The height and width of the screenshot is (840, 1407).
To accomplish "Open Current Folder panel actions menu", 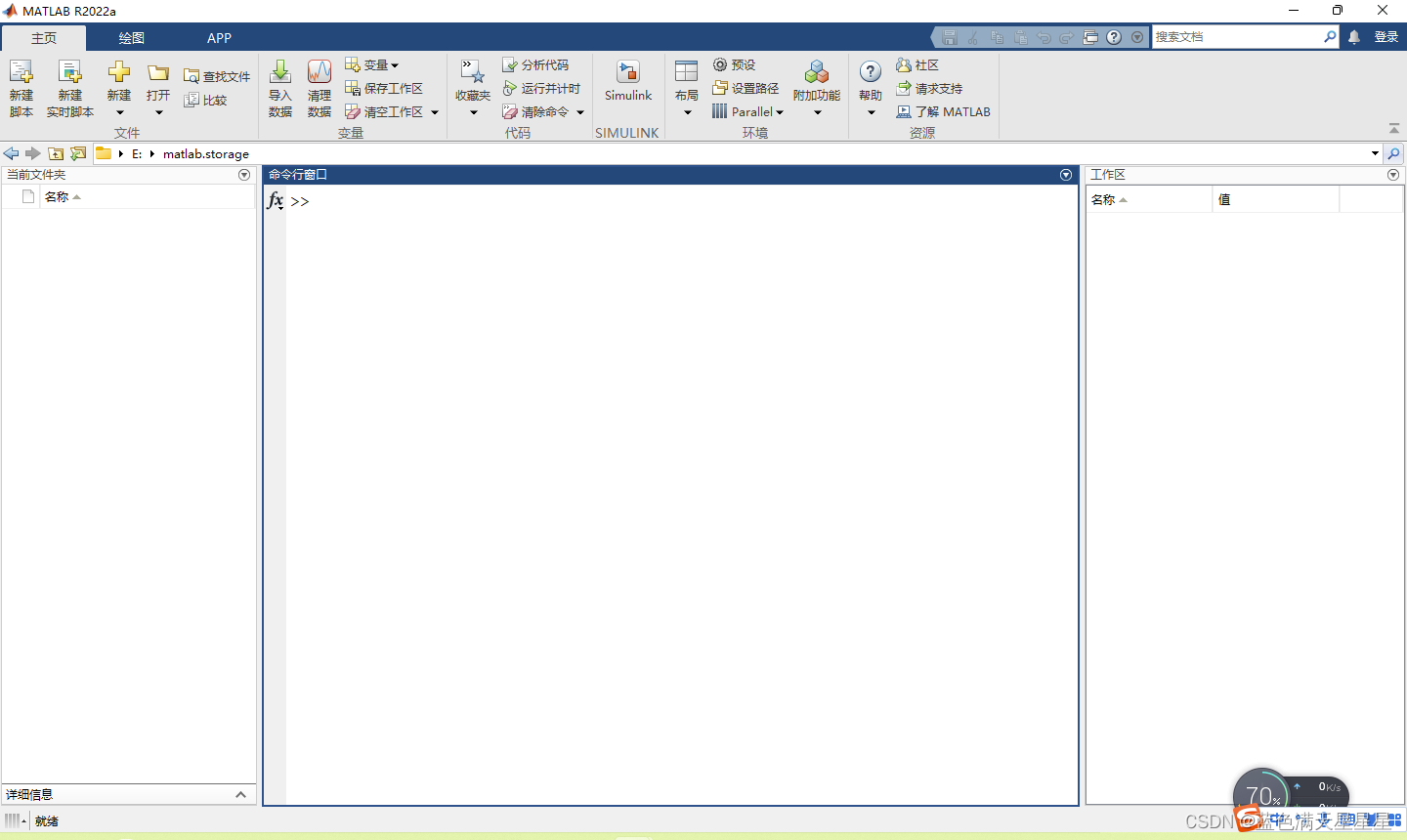I will coord(244,175).
